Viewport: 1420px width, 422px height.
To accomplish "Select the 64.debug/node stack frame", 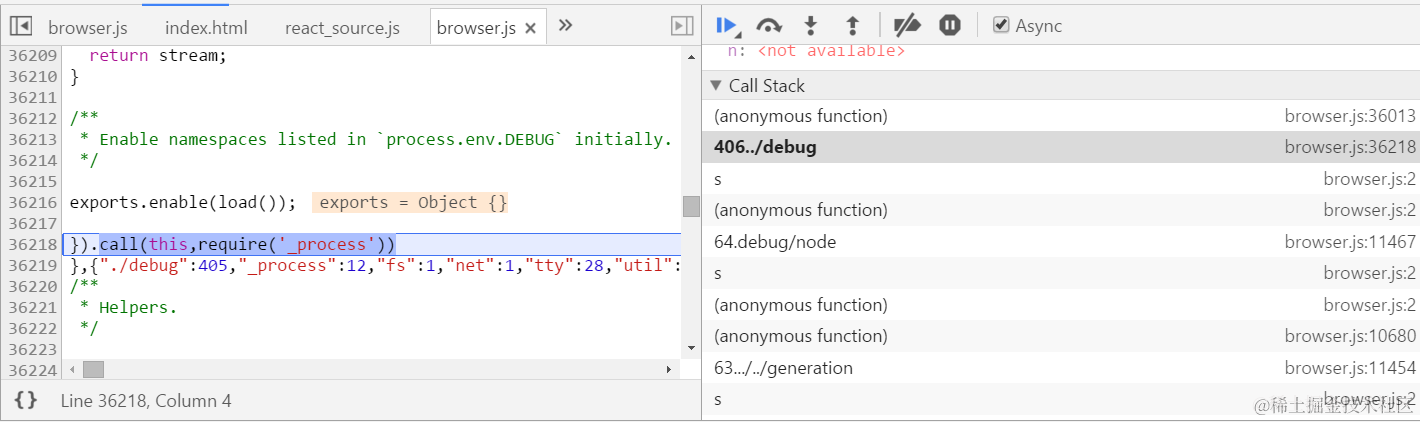I will click(x=1061, y=242).
